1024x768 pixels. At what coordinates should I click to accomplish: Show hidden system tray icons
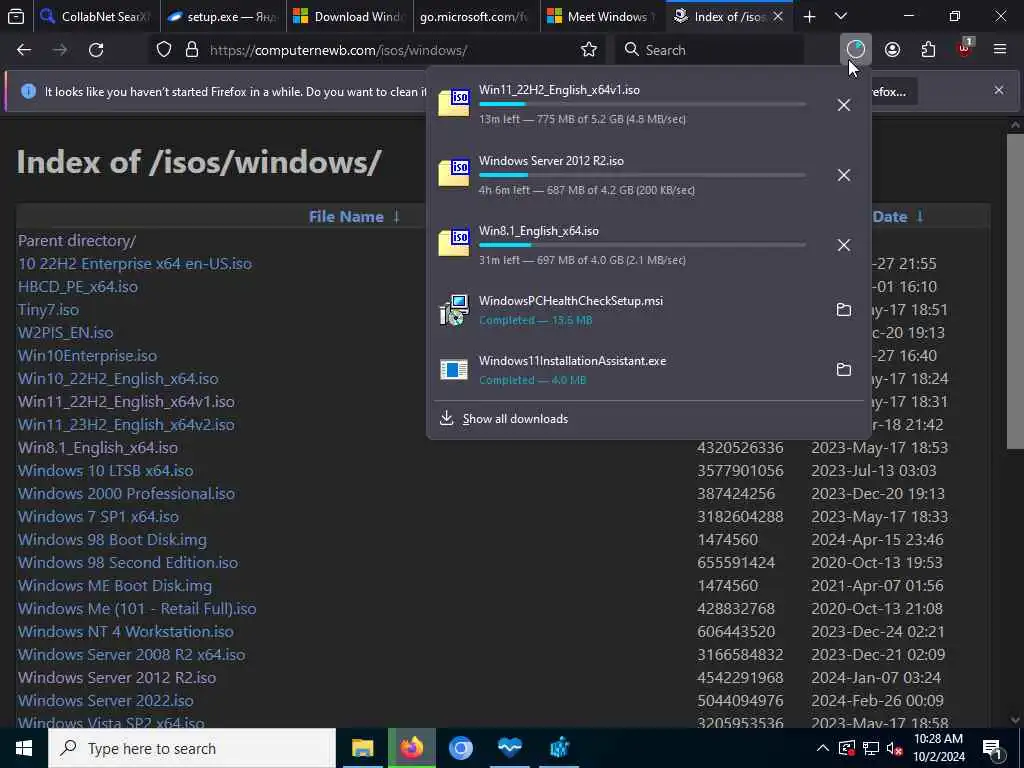pyautogui.click(x=823, y=748)
